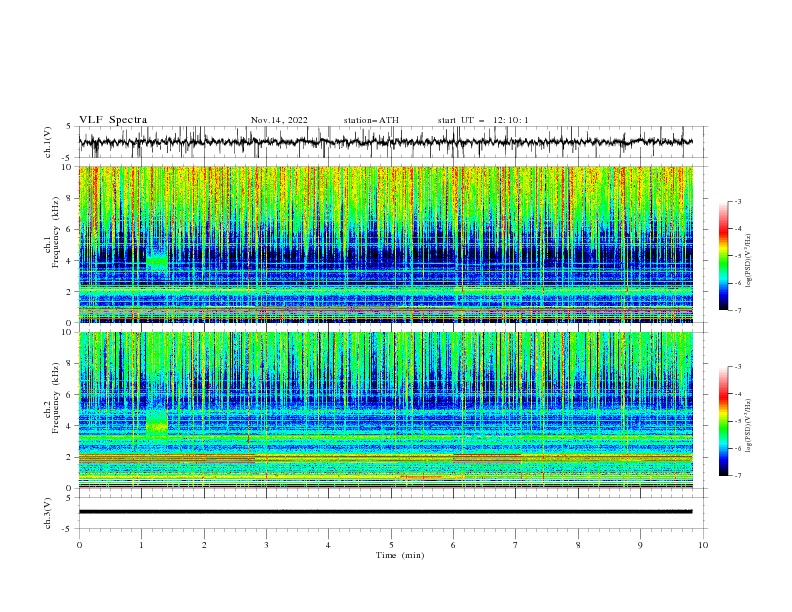Click the "-7" label on upper colorbar
792x612 pixels.
pos(737,310)
